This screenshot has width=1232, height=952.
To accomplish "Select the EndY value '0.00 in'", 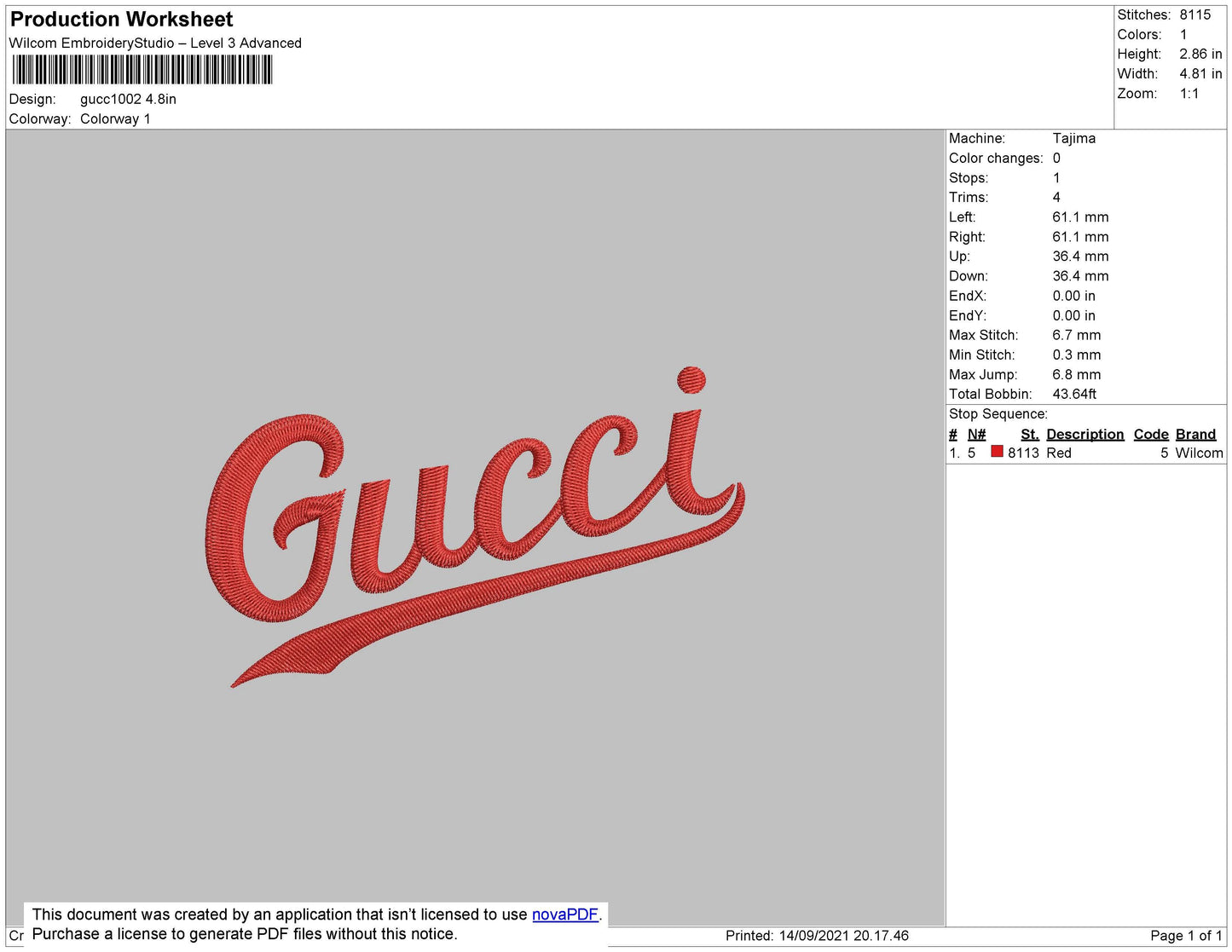I will pyautogui.click(x=1074, y=315).
